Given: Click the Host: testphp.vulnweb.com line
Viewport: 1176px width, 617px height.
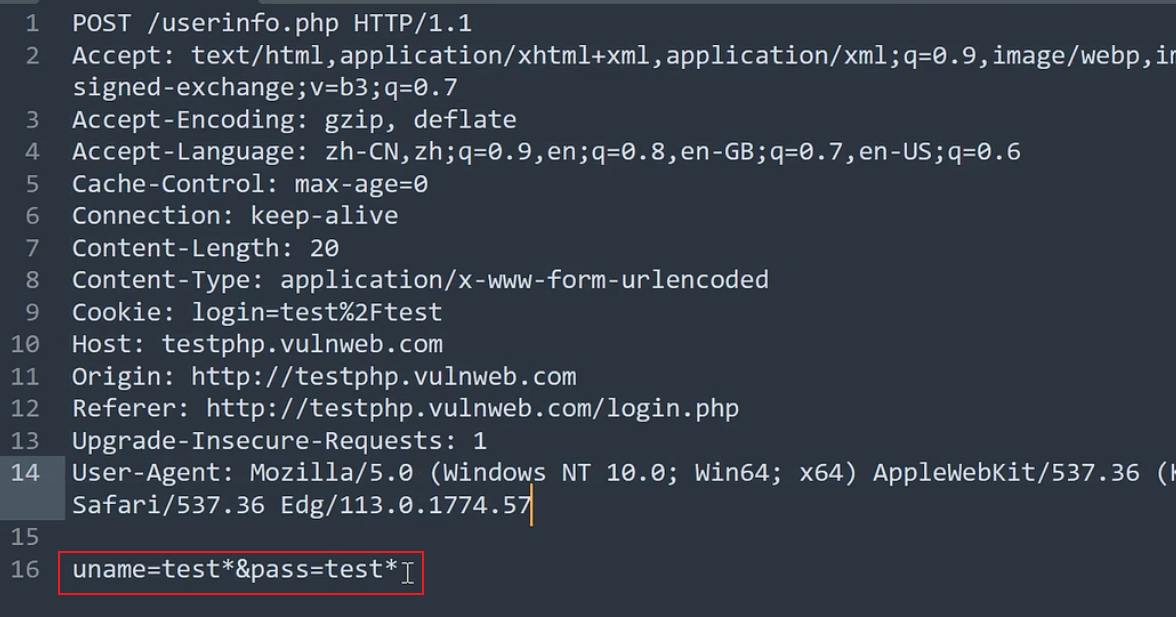Looking at the screenshot, I should 257,344.
